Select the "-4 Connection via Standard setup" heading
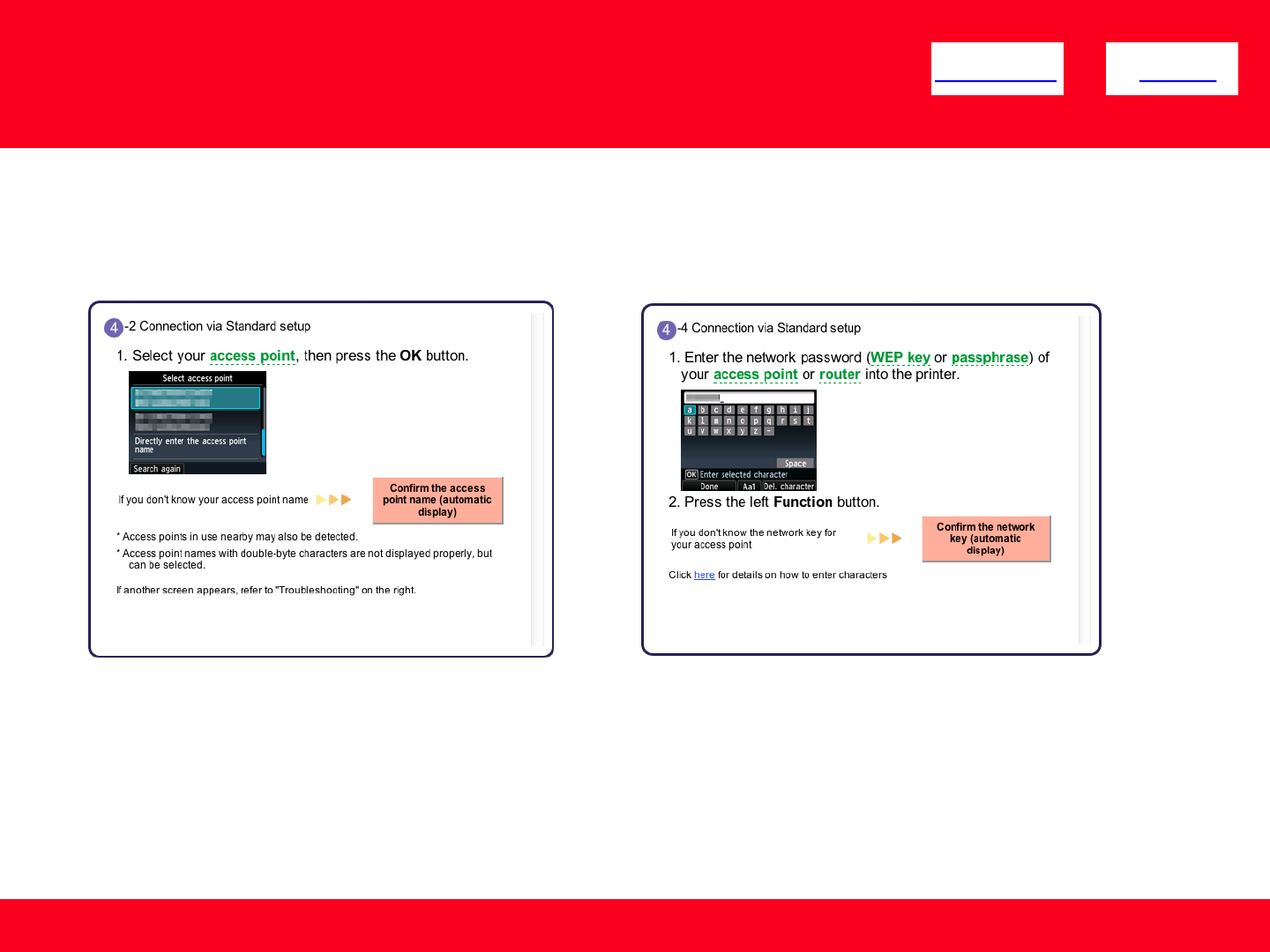 [769, 328]
